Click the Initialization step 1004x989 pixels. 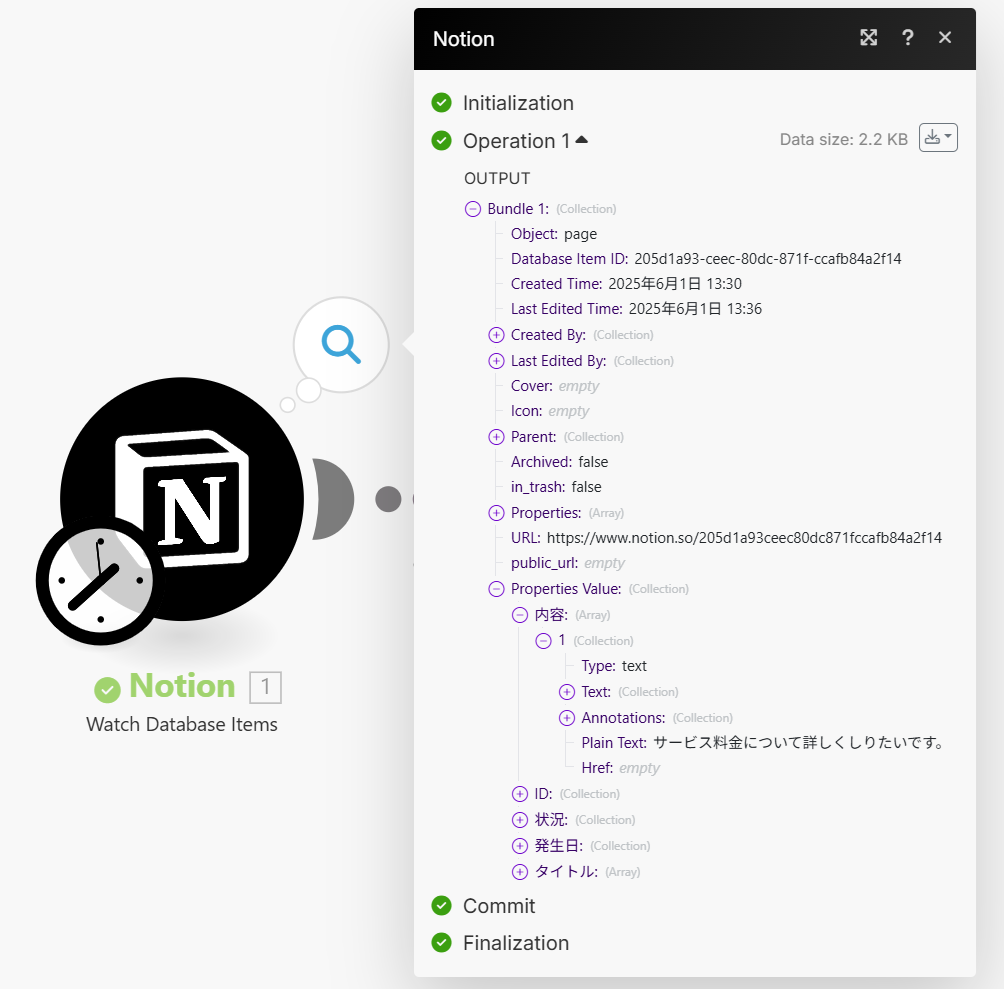click(x=518, y=103)
